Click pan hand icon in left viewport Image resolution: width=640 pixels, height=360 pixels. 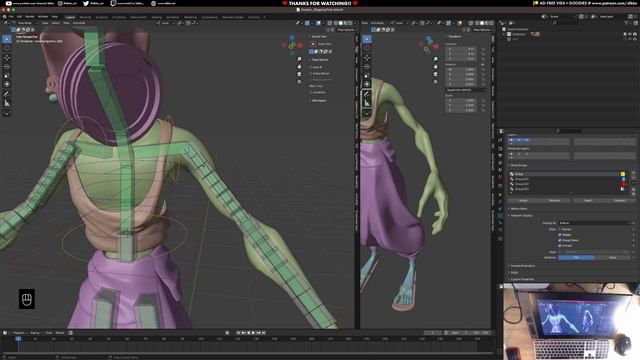[299, 67]
